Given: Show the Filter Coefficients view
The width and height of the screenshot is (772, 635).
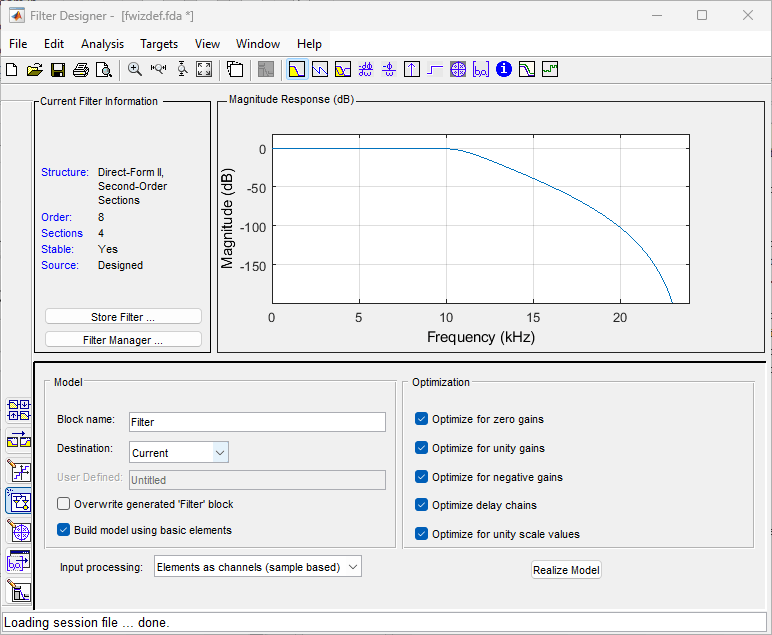Looking at the screenshot, I should [481, 70].
